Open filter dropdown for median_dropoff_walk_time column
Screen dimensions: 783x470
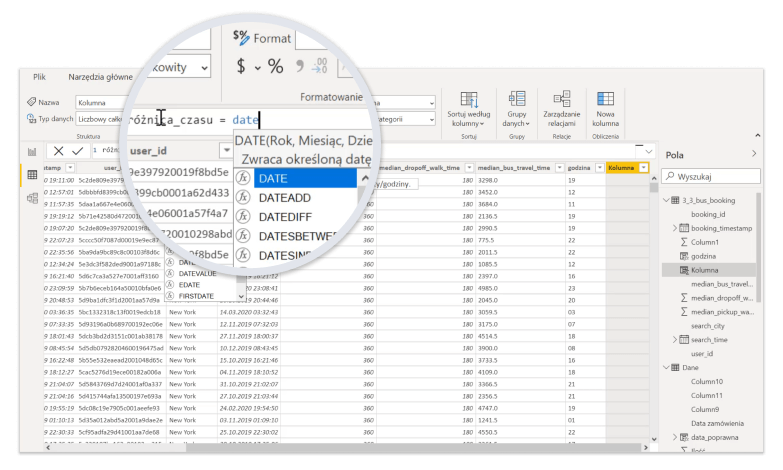pos(469,168)
